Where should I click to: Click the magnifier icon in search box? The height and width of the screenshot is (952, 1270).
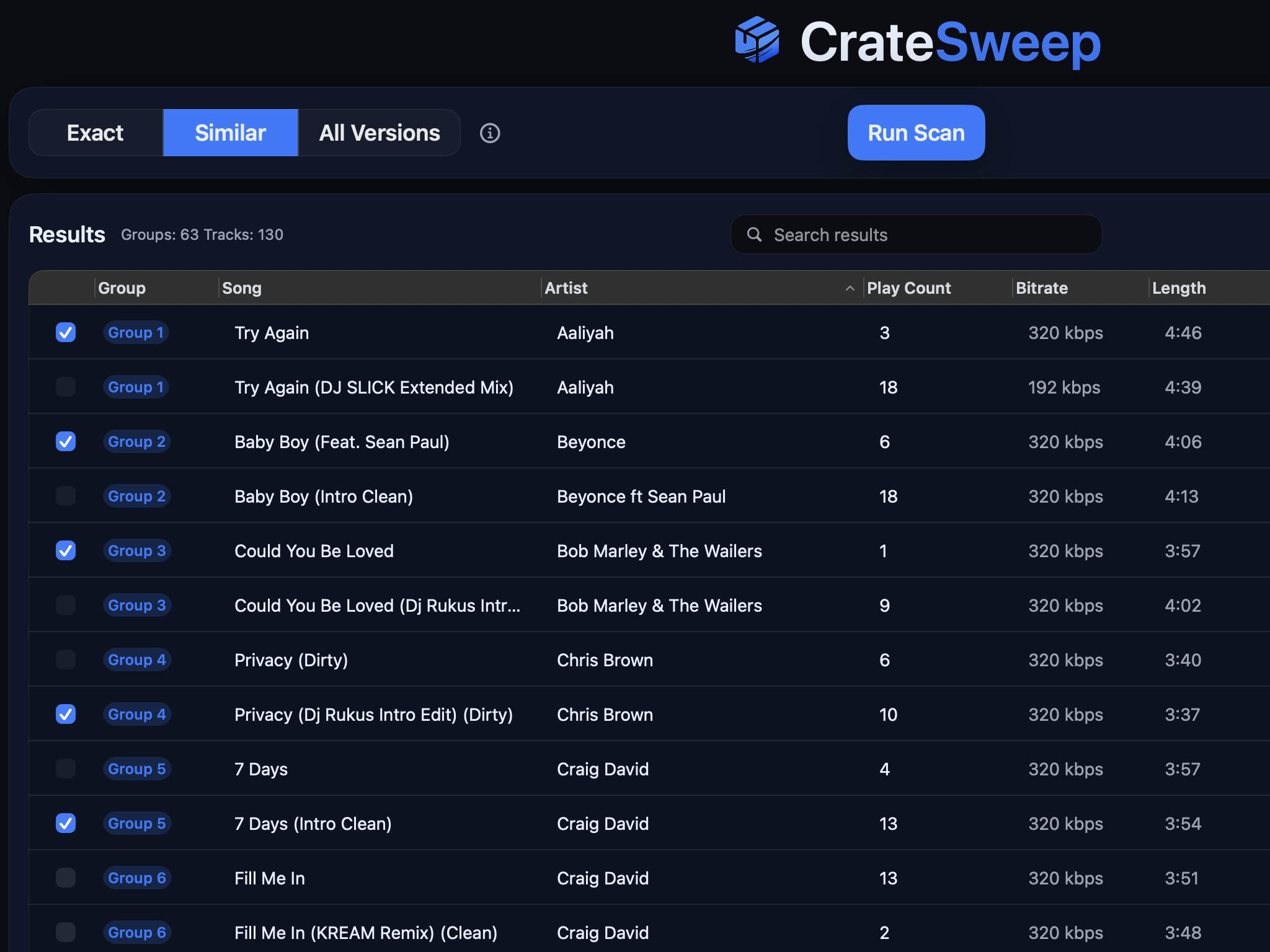(754, 234)
